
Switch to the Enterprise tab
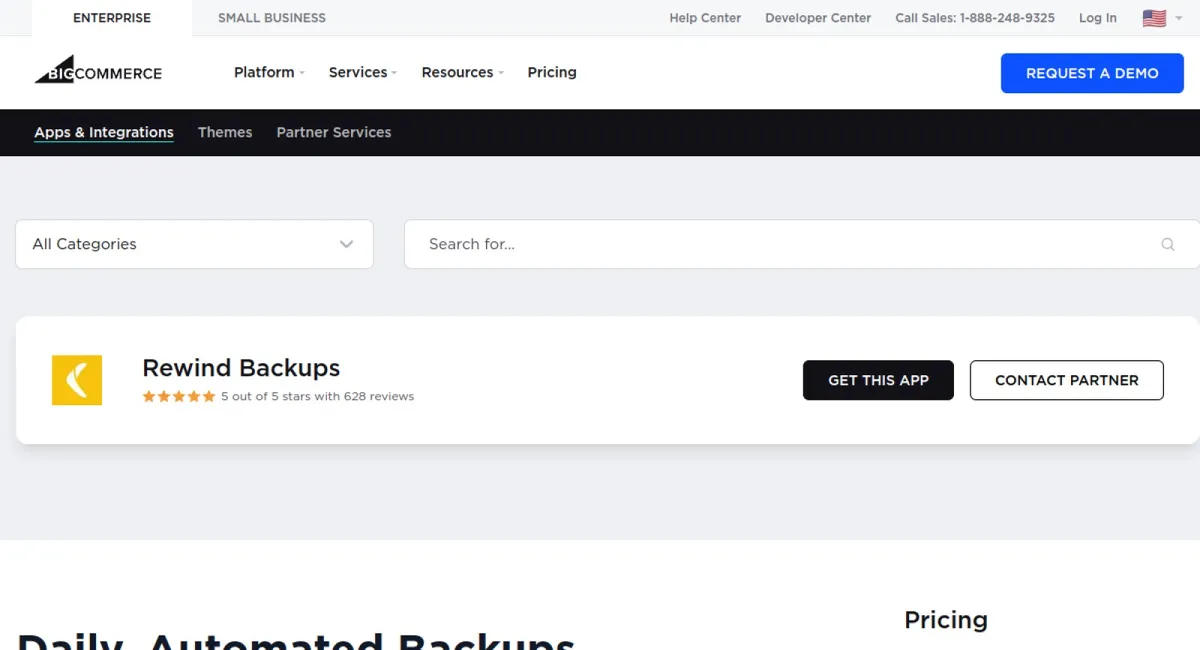click(x=112, y=18)
